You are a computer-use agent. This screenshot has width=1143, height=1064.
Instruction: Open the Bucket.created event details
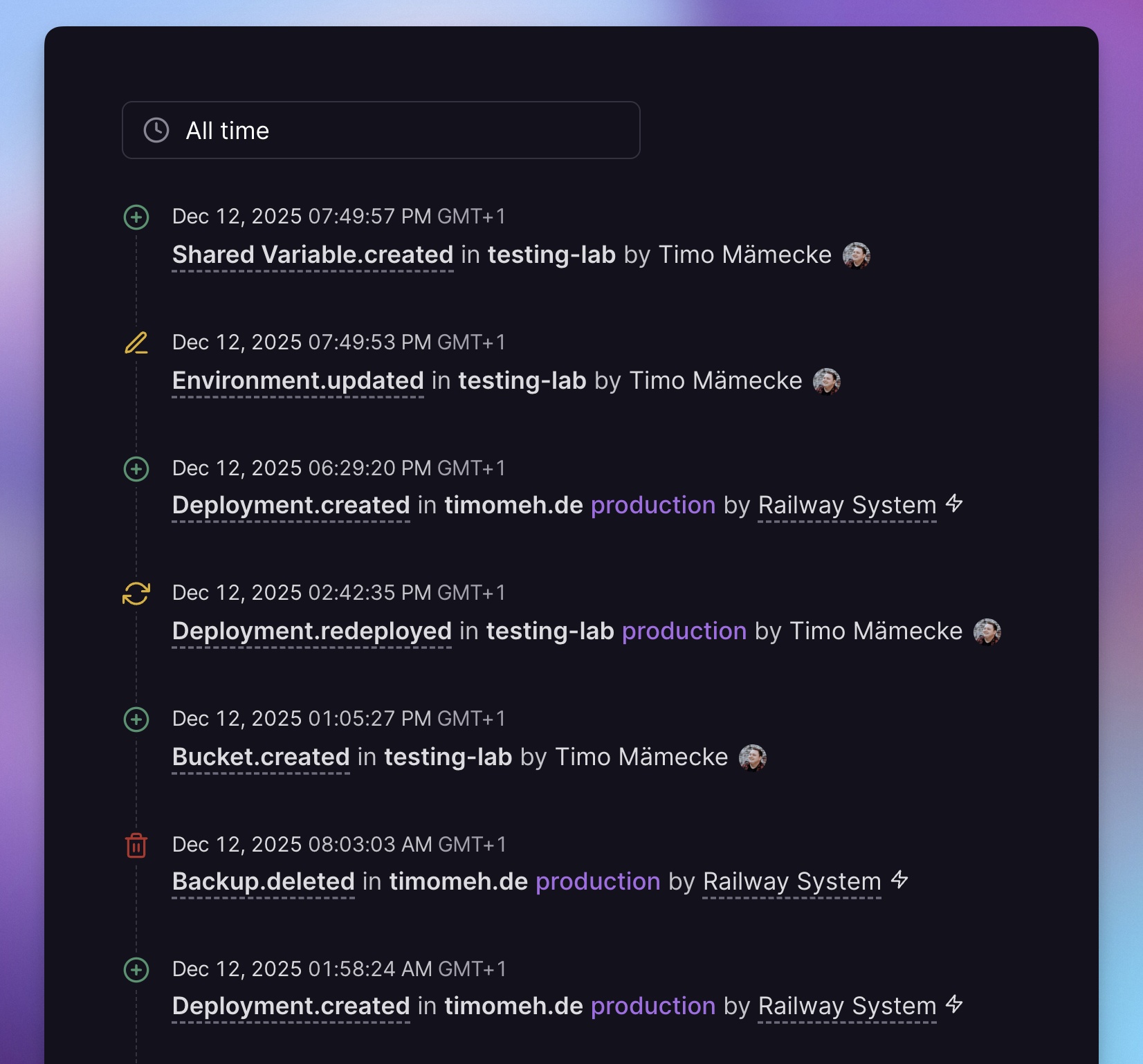[x=261, y=758]
